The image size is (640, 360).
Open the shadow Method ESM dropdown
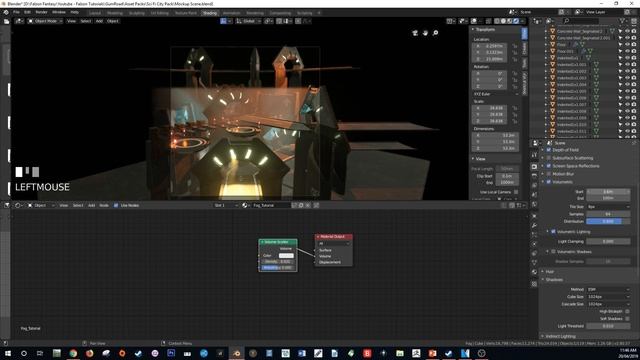pos(608,289)
